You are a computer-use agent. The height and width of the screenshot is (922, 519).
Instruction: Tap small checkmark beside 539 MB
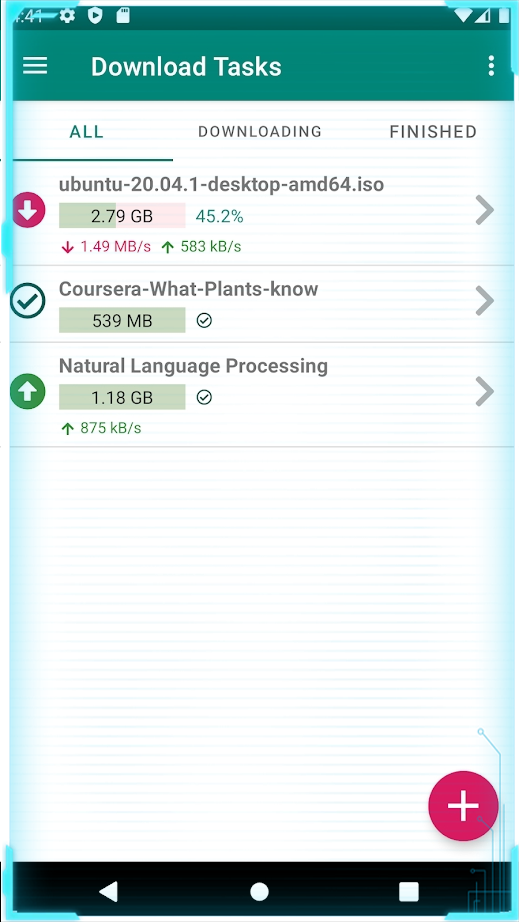click(204, 320)
